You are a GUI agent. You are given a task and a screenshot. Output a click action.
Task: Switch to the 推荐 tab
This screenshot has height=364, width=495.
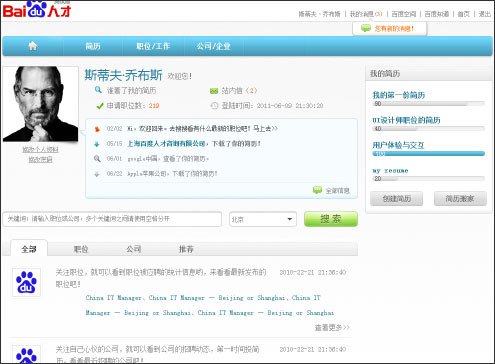(186, 249)
